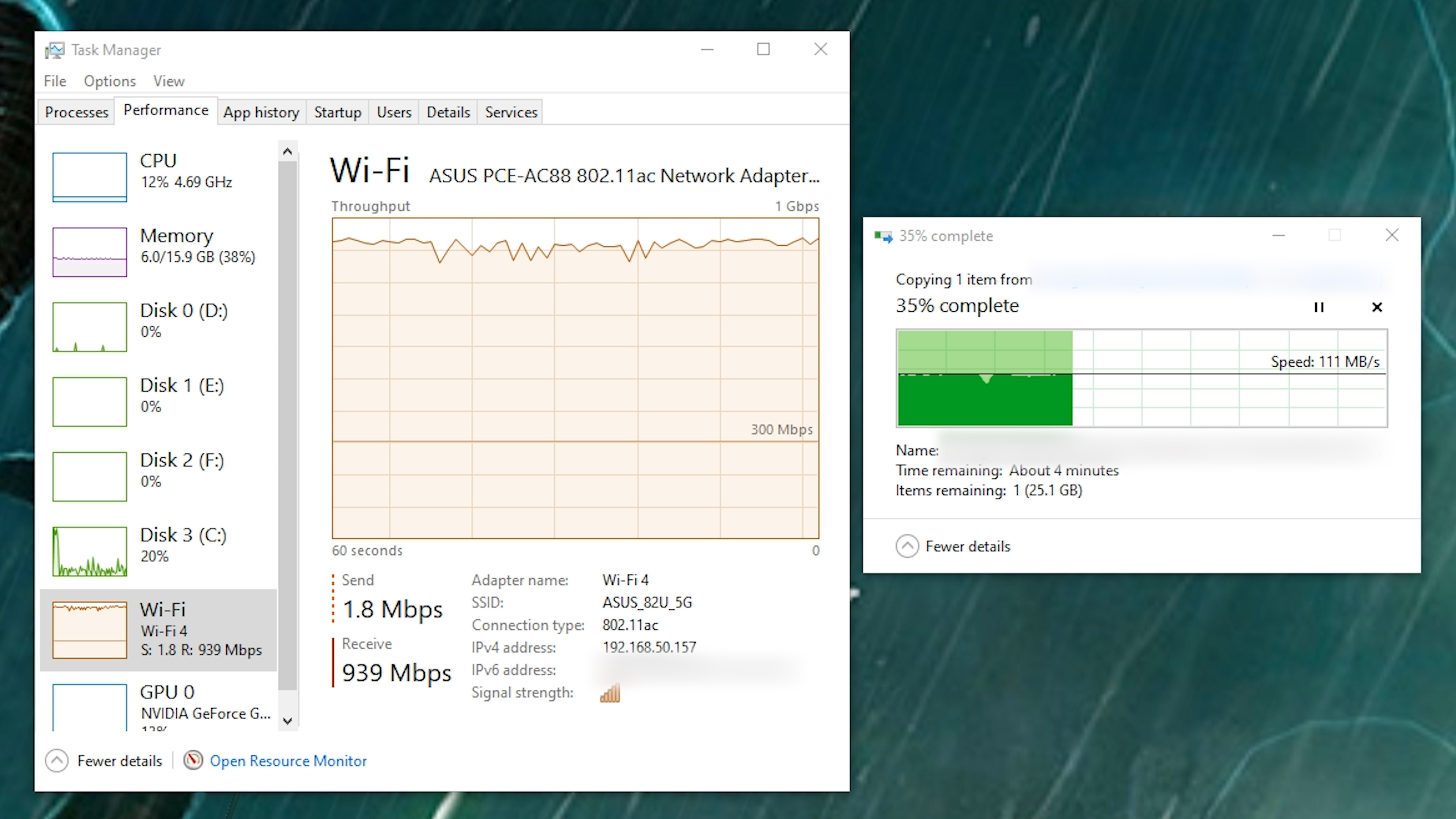Click the Open Resource Monitor icon

[193, 760]
